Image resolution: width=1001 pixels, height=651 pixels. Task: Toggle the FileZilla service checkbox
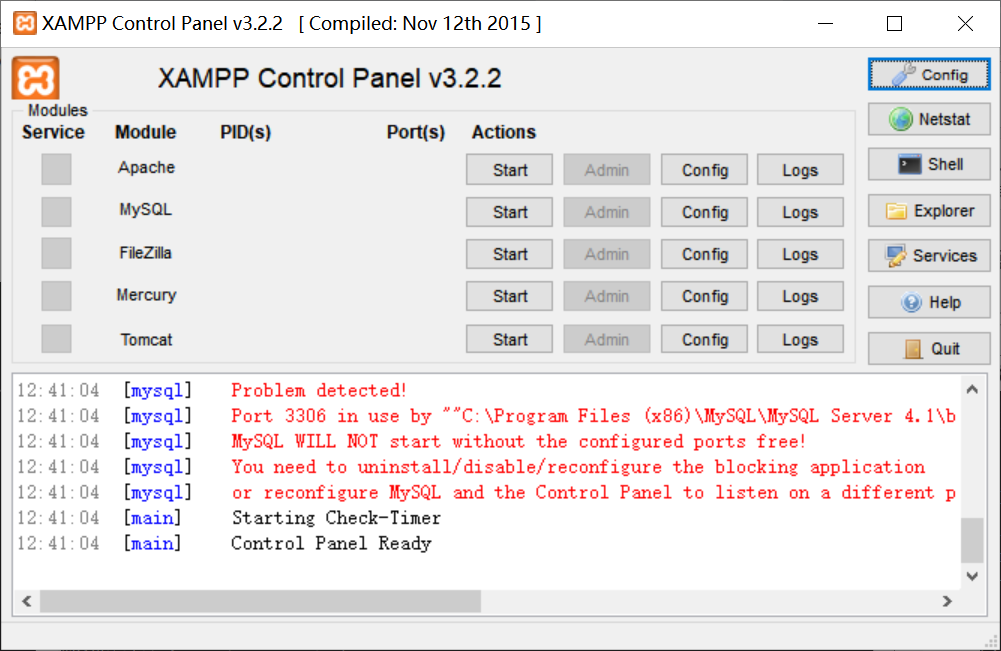(56, 253)
